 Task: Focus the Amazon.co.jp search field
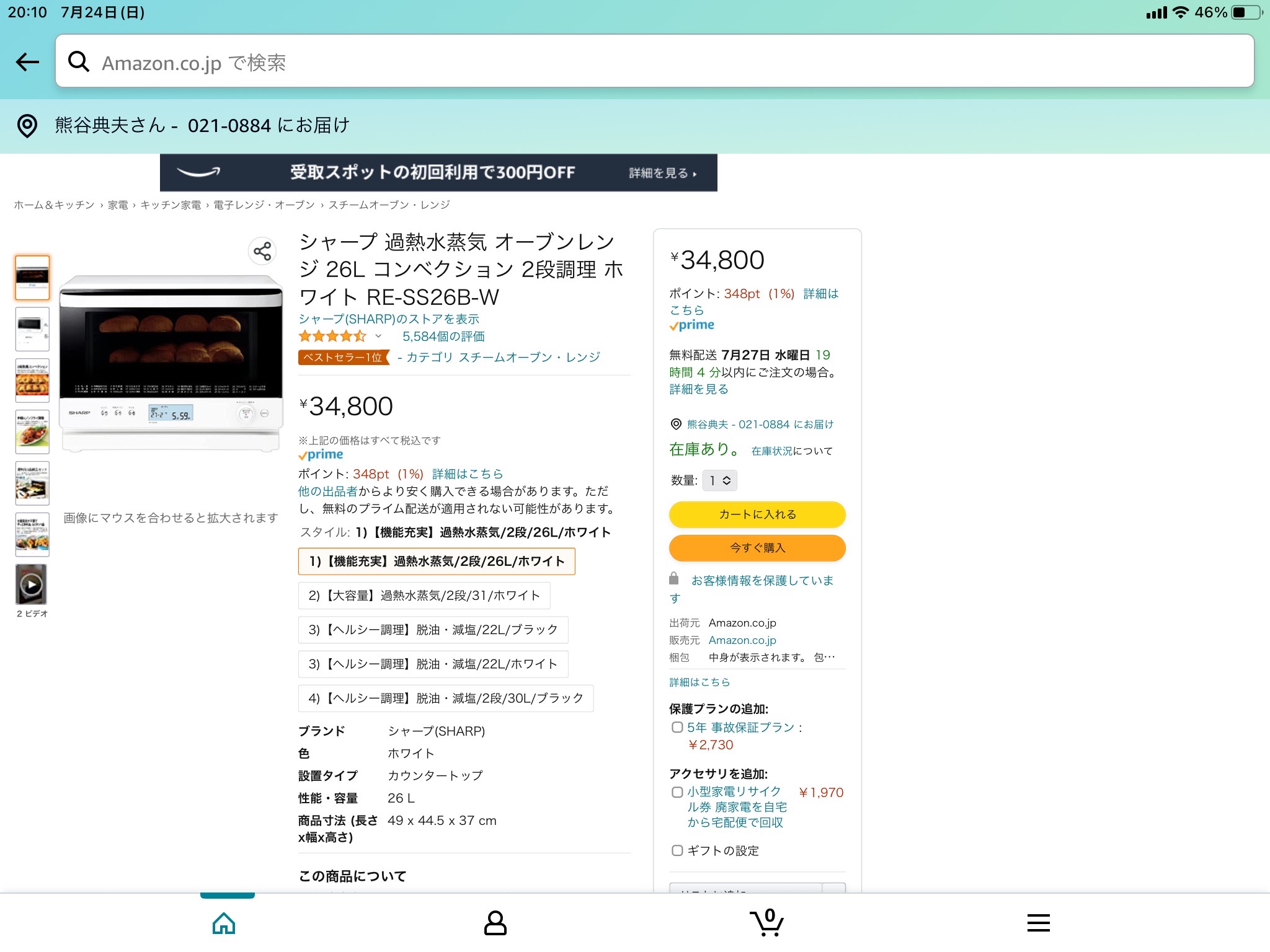[x=654, y=61]
